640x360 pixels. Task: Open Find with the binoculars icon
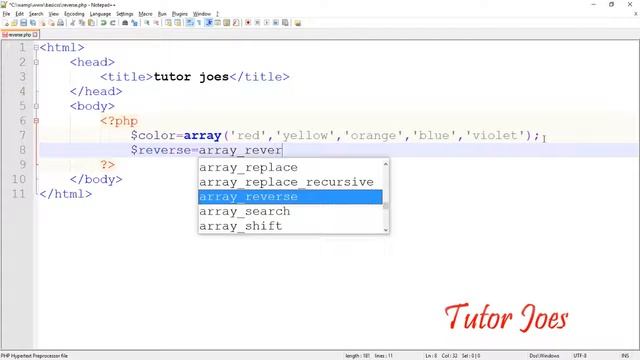click(125, 23)
